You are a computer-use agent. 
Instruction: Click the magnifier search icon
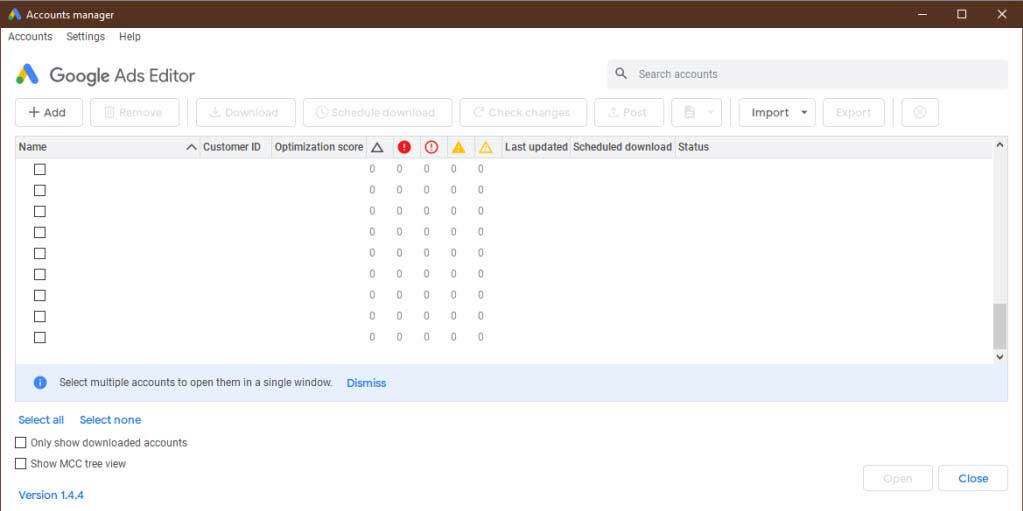pyautogui.click(x=621, y=74)
